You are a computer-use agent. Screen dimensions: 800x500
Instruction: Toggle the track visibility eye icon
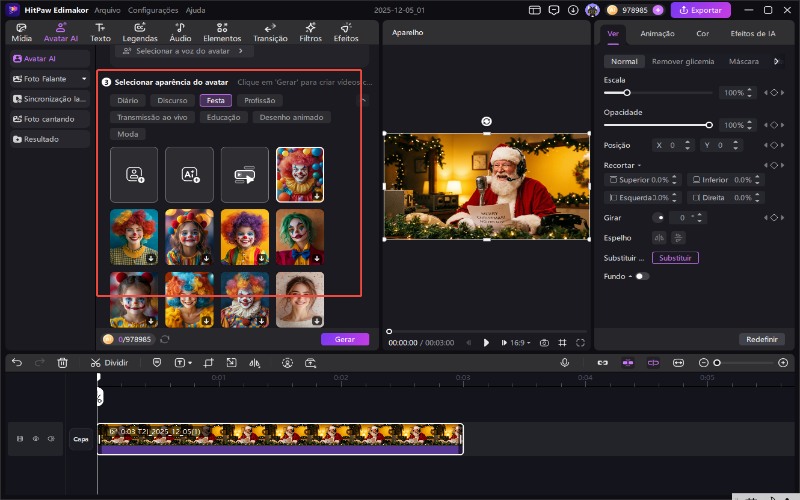click(x=35, y=438)
